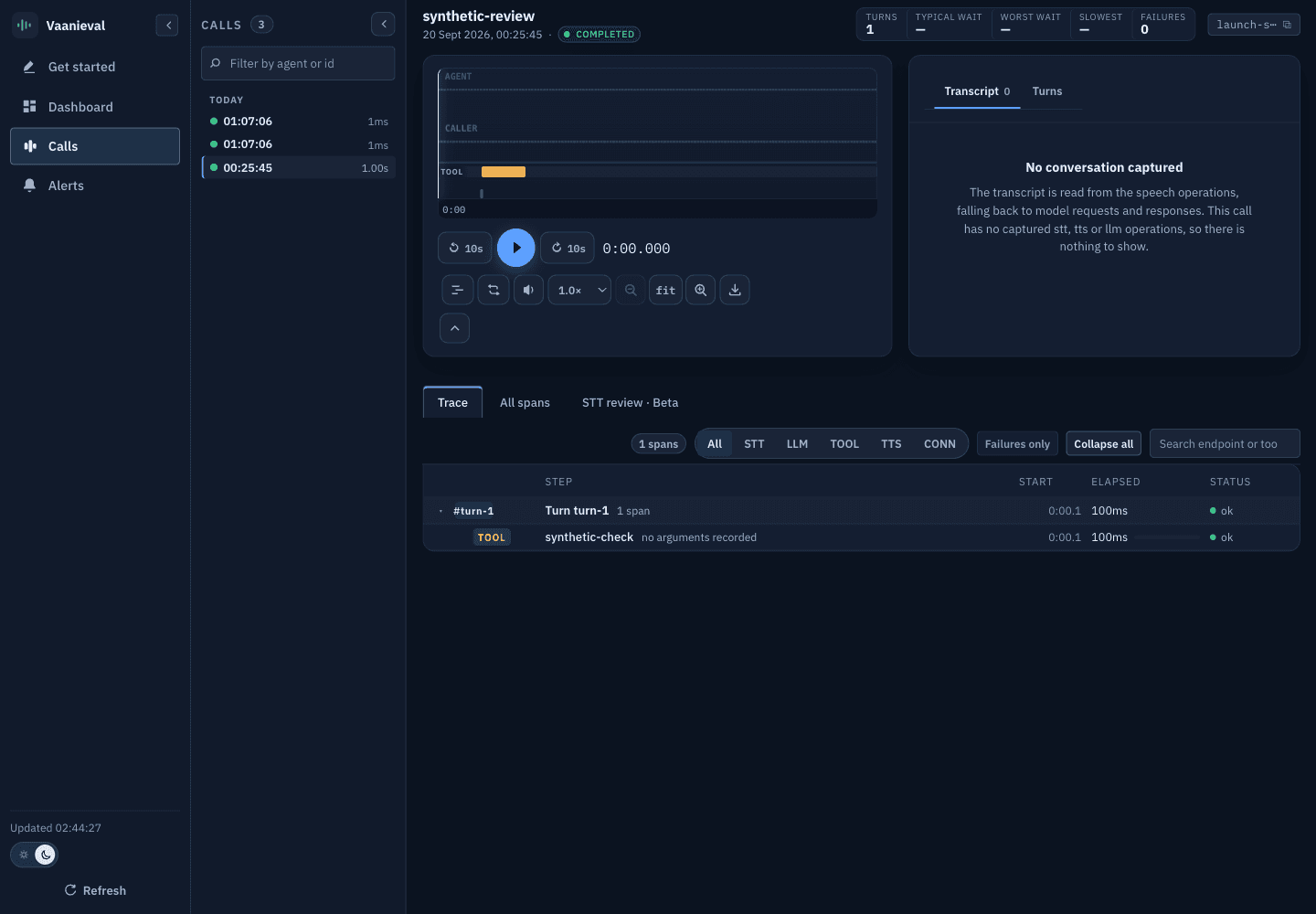
Task: Mute the audio with speaker icon
Action: click(528, 290)
